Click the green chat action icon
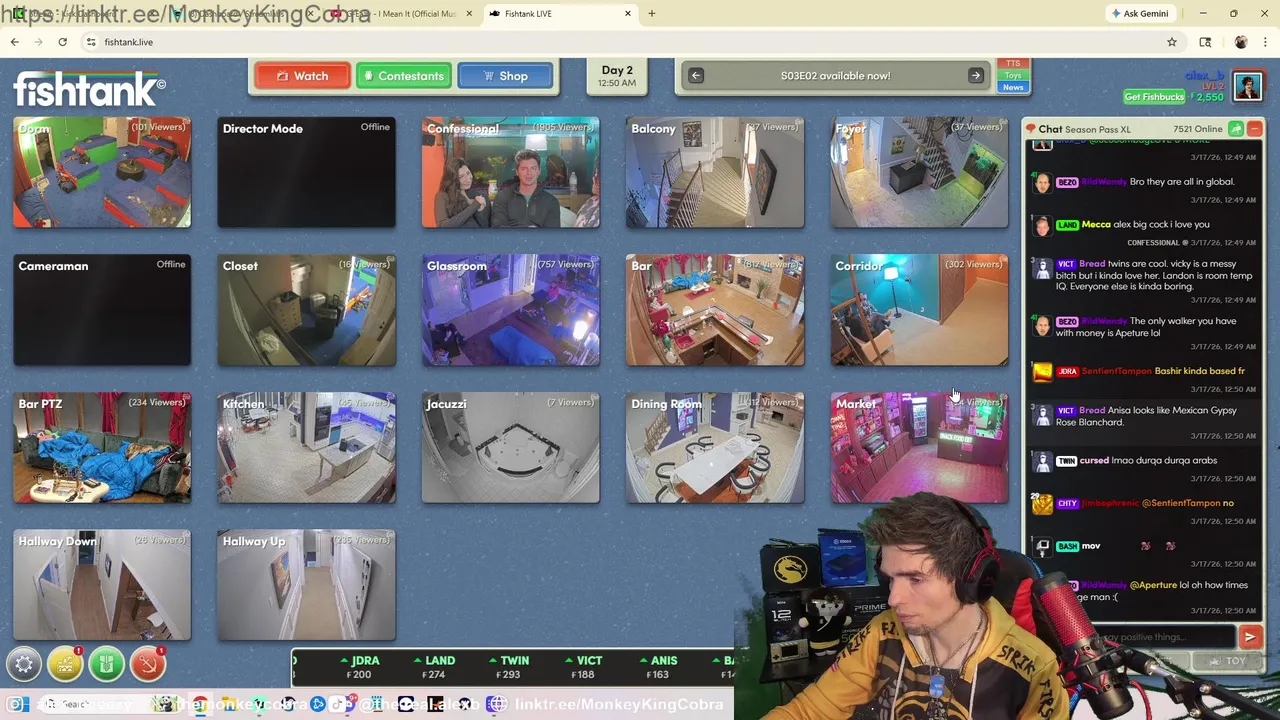The height and width of the screenshot is (720, 1280). click(1236, 129)
